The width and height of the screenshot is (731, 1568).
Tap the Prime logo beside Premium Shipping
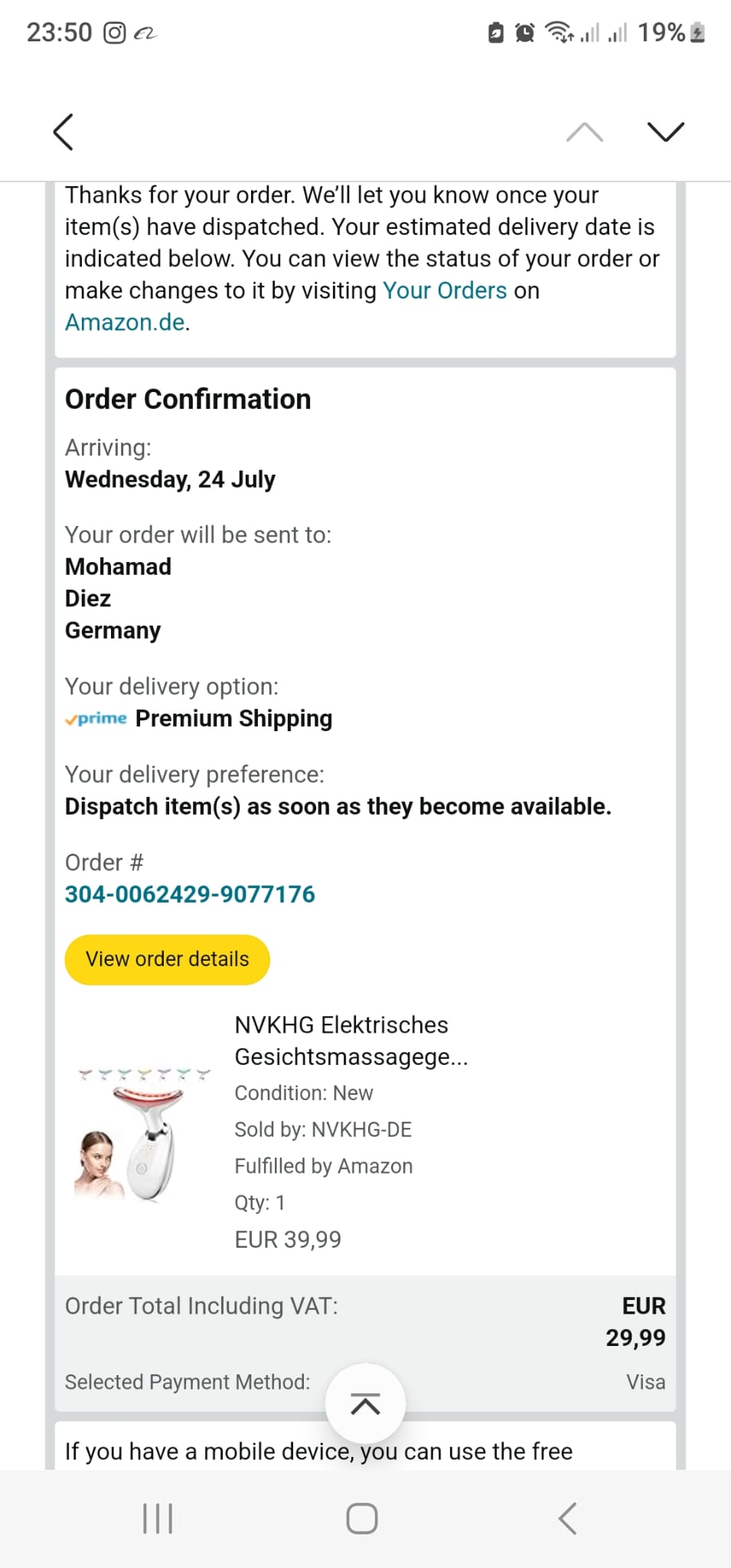coord(96,718)
